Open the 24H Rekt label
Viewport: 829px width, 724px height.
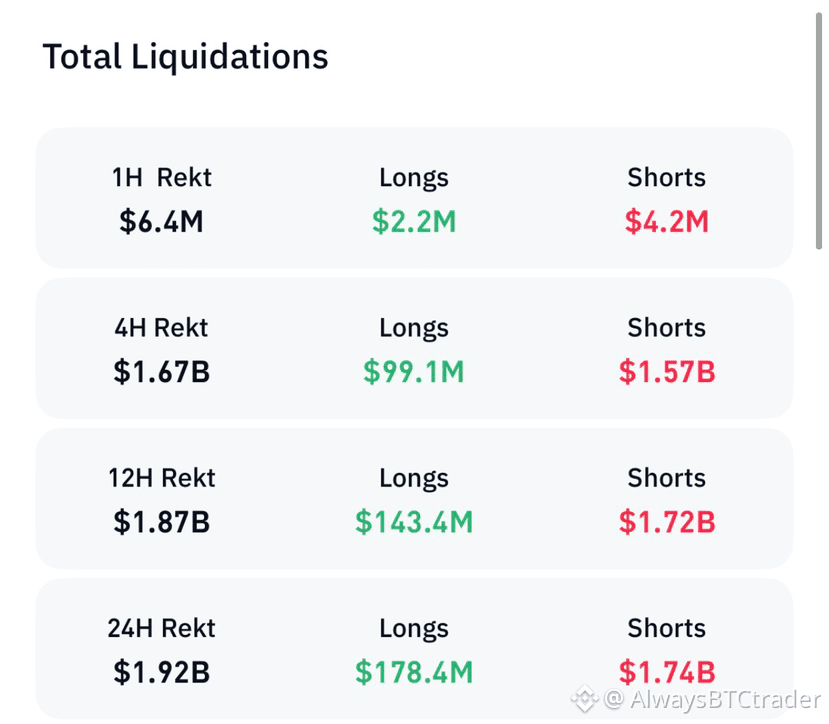[x=161, y=628]
